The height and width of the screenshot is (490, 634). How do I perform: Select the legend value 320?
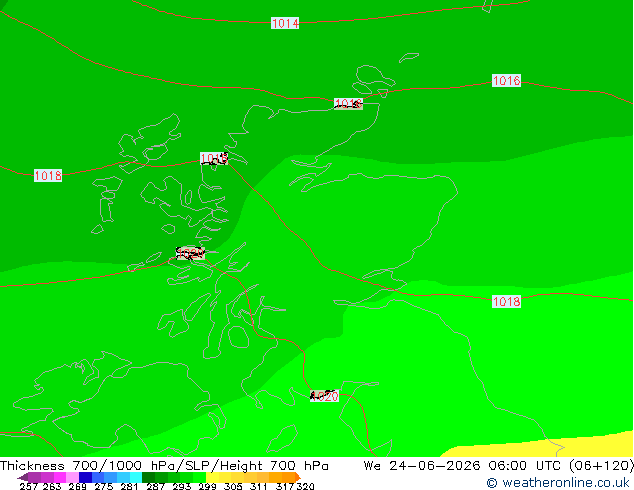point(305,486)
